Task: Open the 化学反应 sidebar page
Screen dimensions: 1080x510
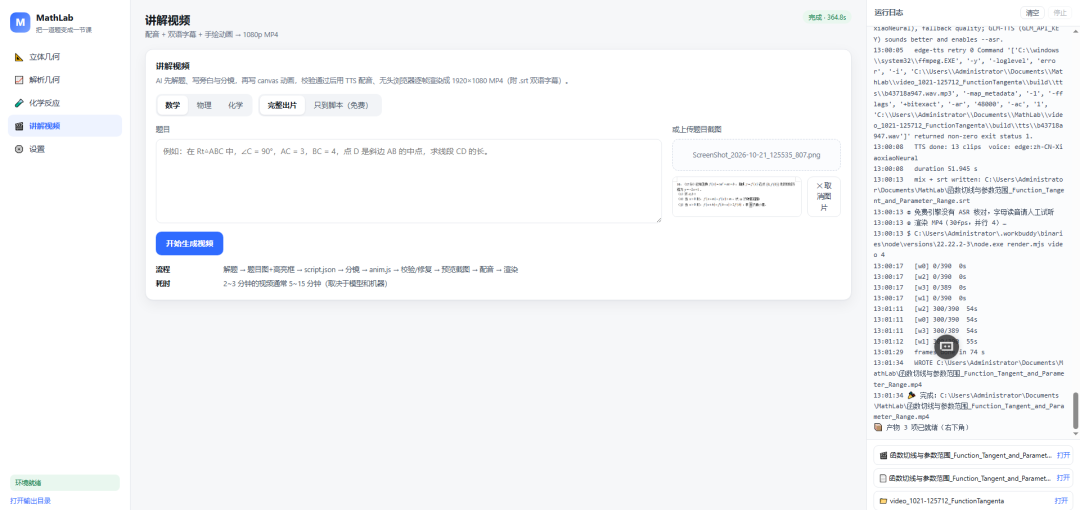Action: (x=65, y=103)
